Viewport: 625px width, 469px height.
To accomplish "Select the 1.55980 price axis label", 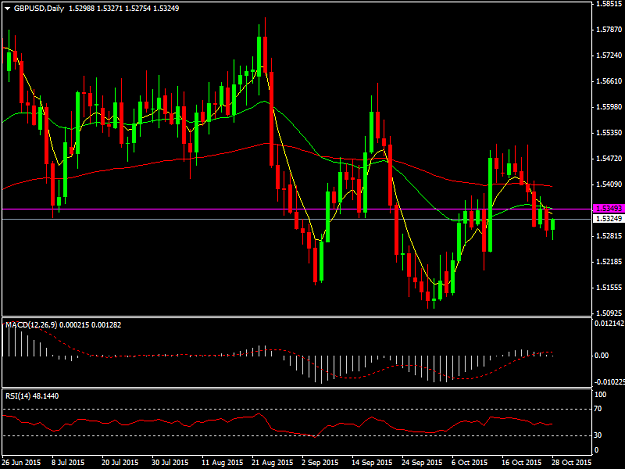I will coord(609,107).
